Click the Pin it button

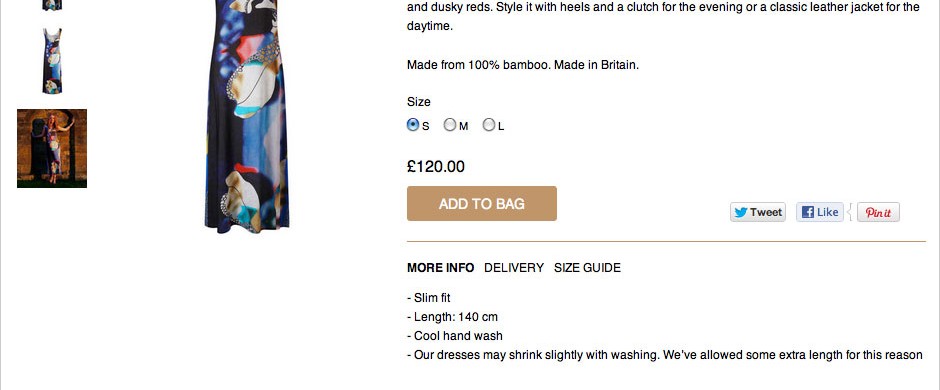tap(878, 212)
